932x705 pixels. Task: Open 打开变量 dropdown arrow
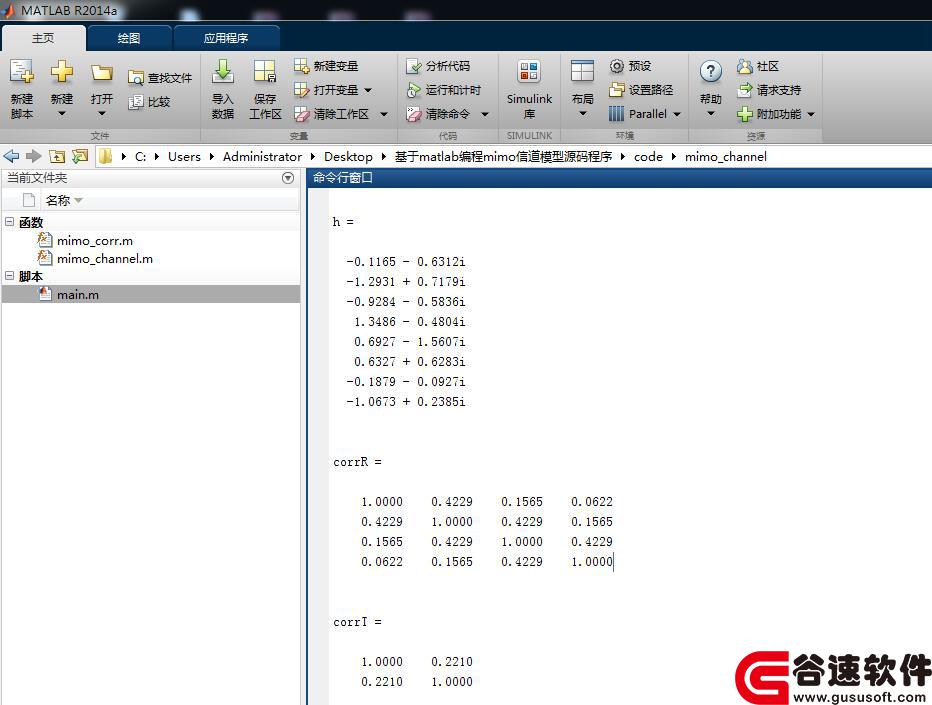[368, 90]
